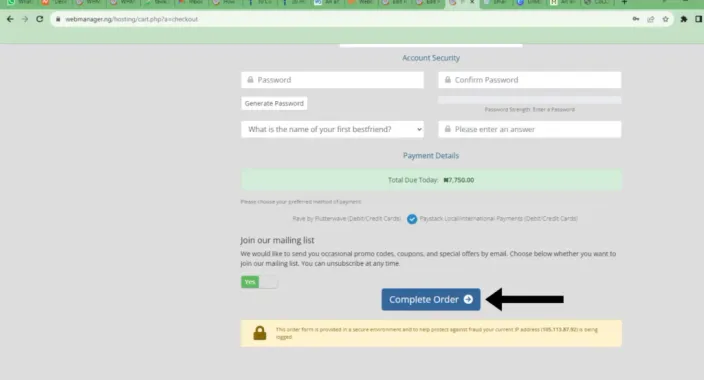Image resolution: width=704 pixels, height=380 pixels.
Task: Click the security answer input field
Action: click(530, 129)
